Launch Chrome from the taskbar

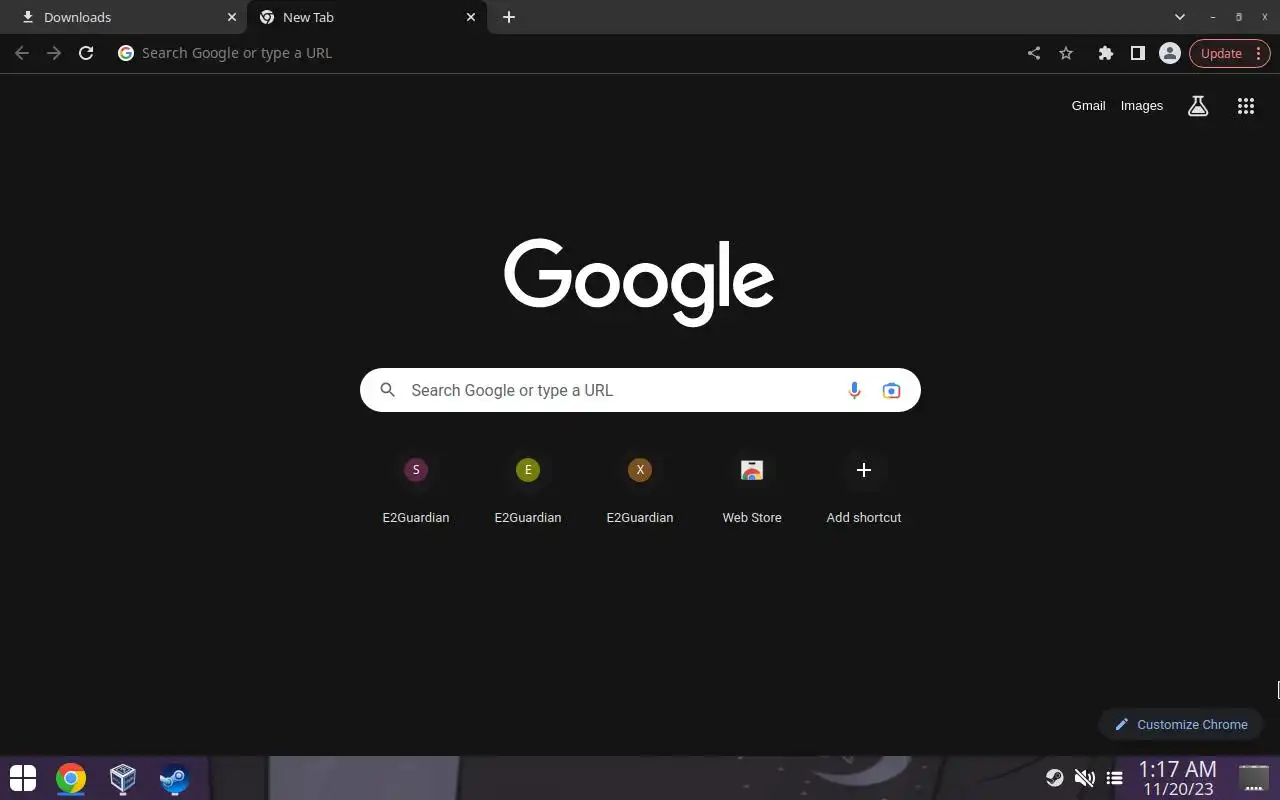point(71,778)
